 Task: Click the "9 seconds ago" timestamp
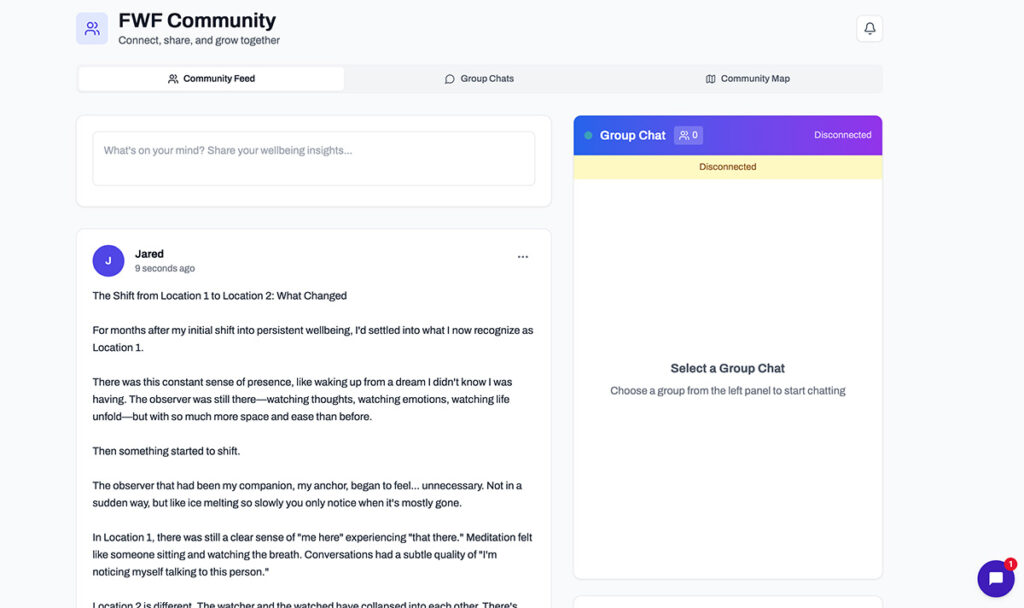(165, 269)
